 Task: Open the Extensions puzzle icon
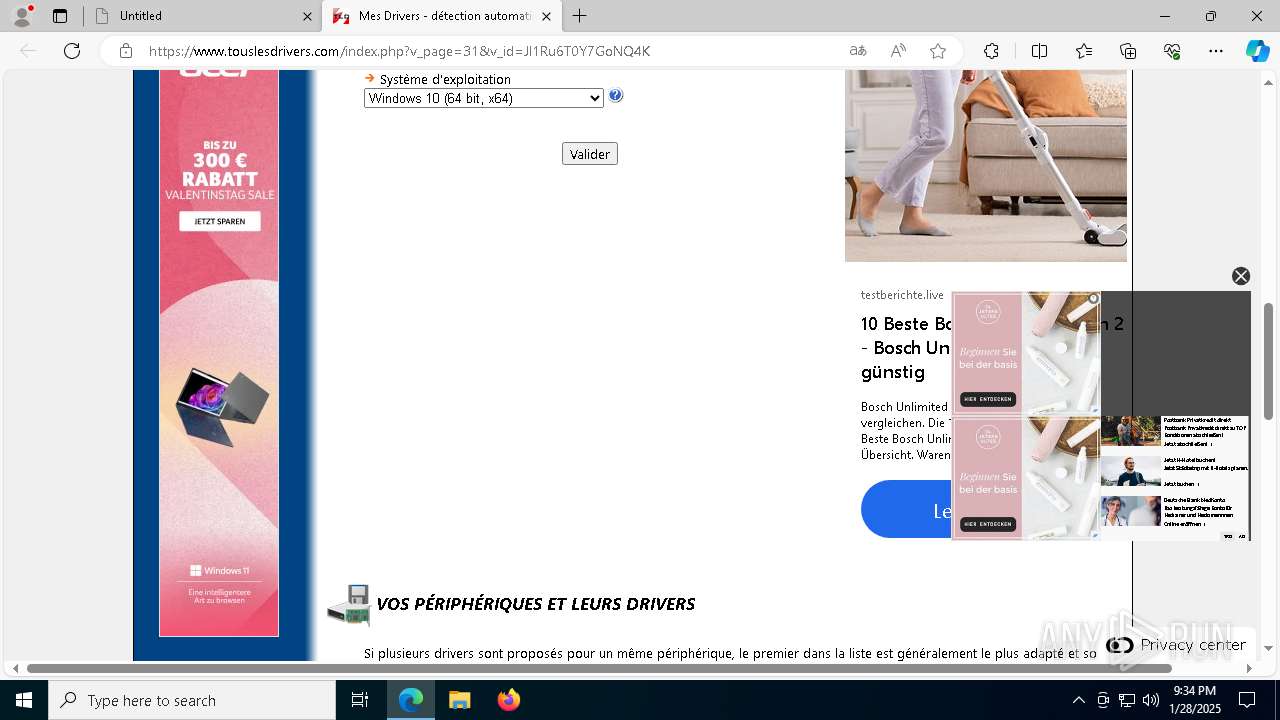pos(991,51)
